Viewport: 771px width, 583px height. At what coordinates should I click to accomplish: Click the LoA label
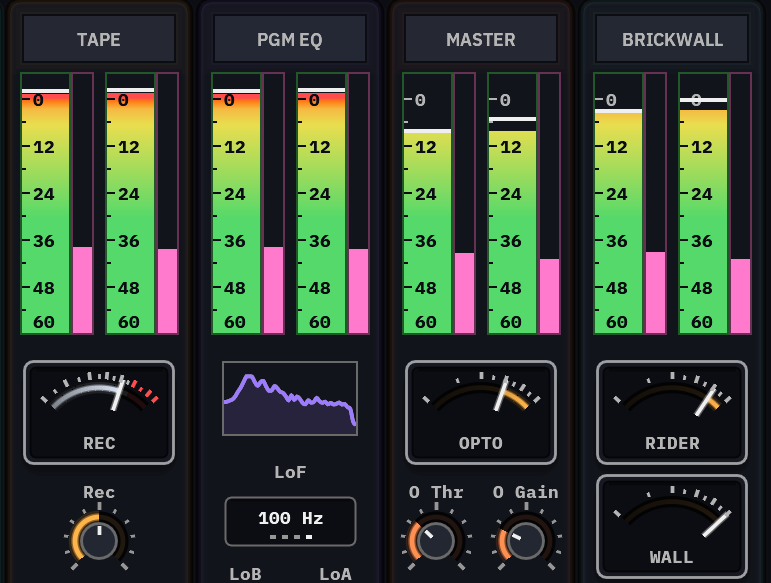click(x=335, y=574)
